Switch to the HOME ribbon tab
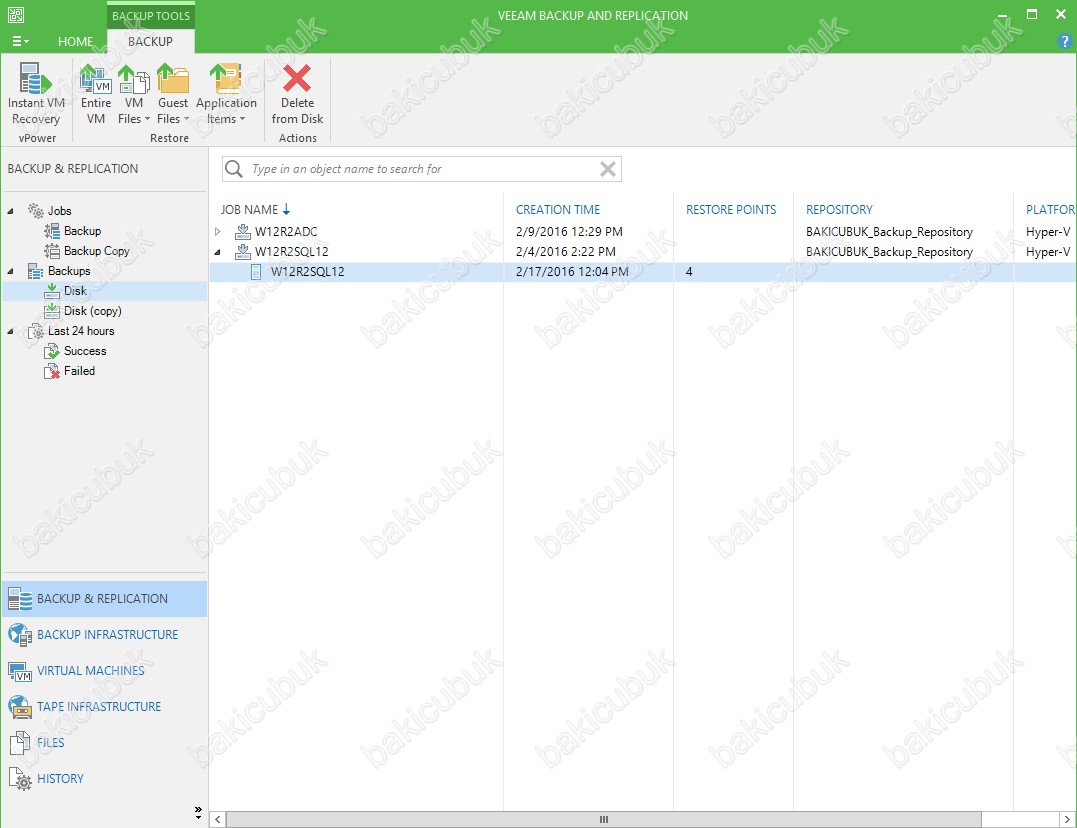1077x828 pixels. click(x=76, y=41)
